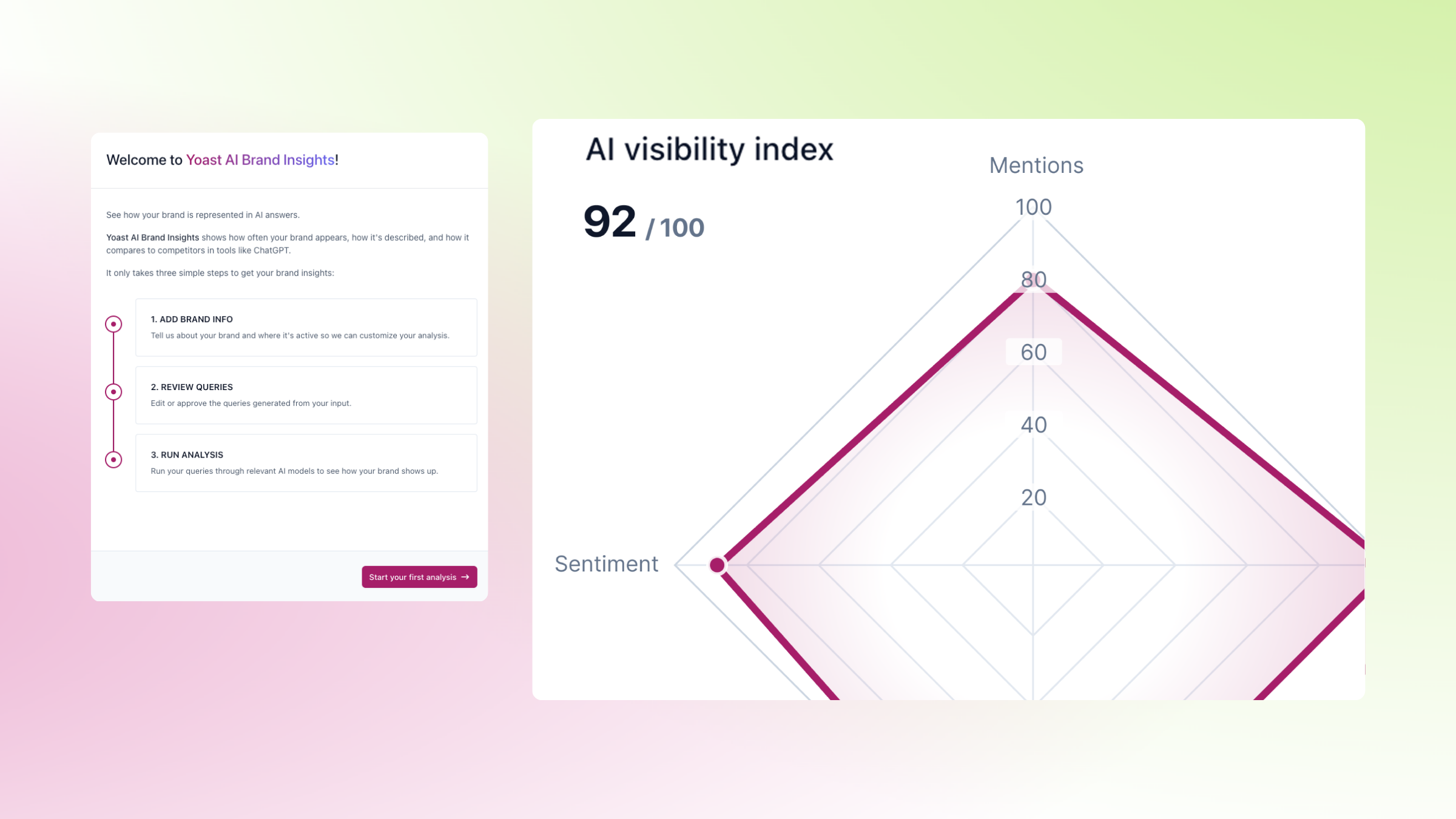Click the circle marker beside Run Analysis
Image resolution: width=1456 pixels, height=819 pixels.
coord(113,460)
